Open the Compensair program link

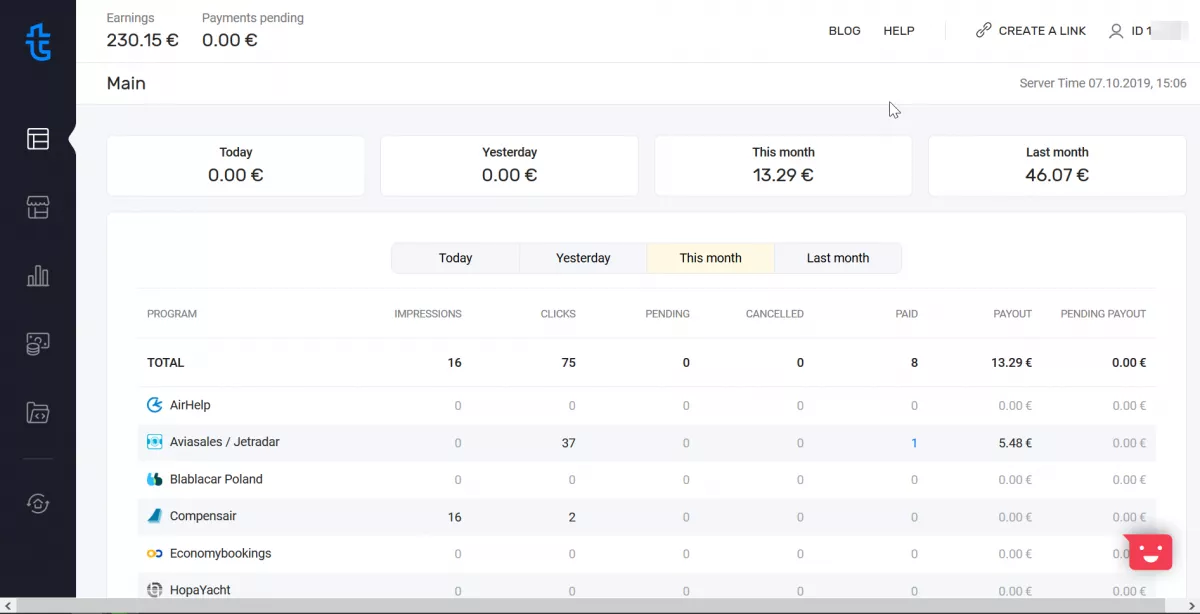(x=203, y=516)
